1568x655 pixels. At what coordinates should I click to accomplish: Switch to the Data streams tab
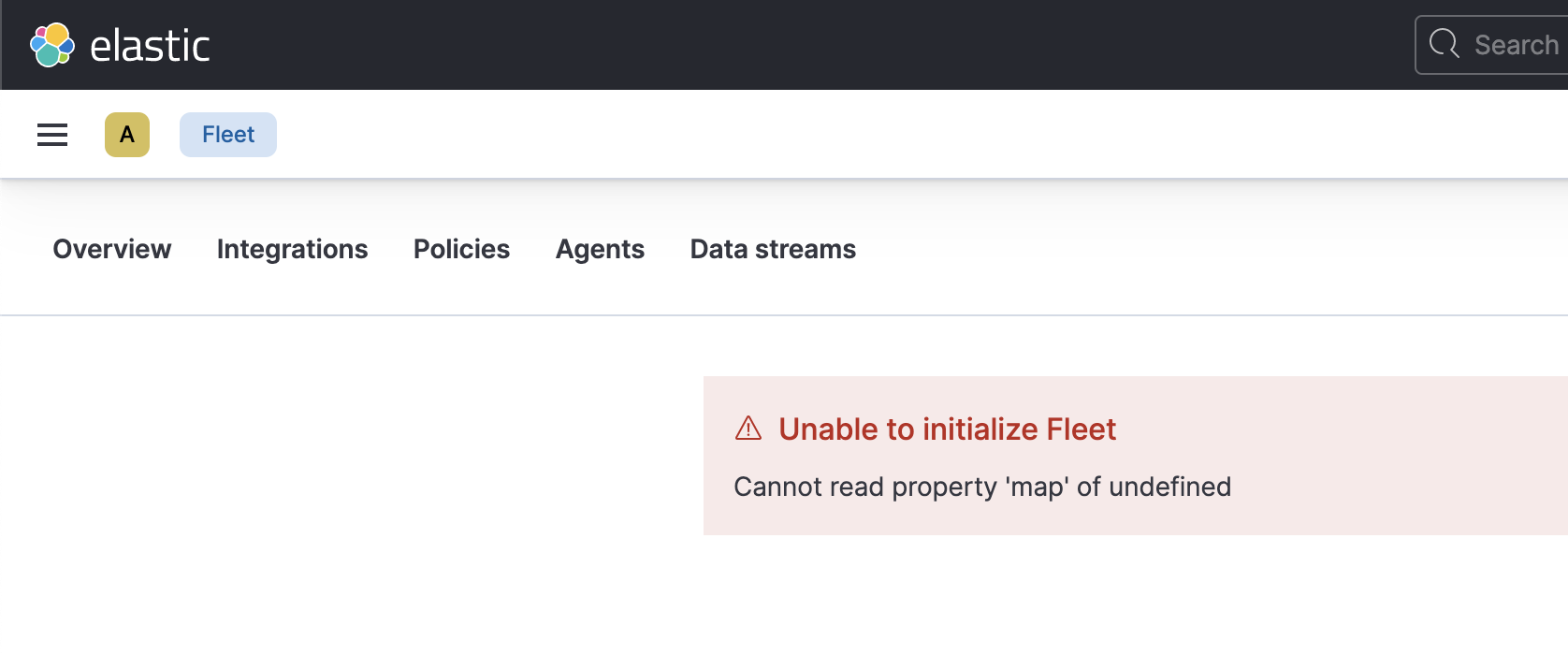pyautogui.click(x=772, y=249)
